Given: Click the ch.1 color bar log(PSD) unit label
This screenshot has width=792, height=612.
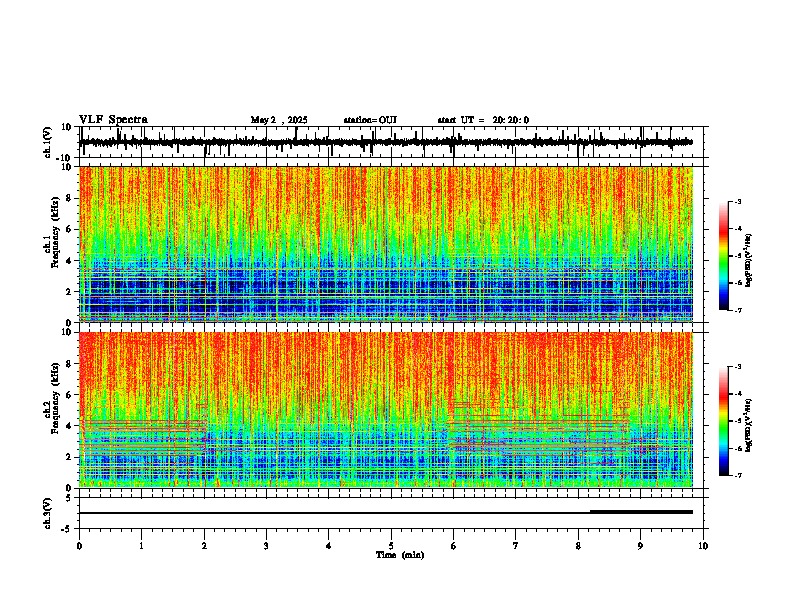Looking at the screenshot, I should 749,261.
